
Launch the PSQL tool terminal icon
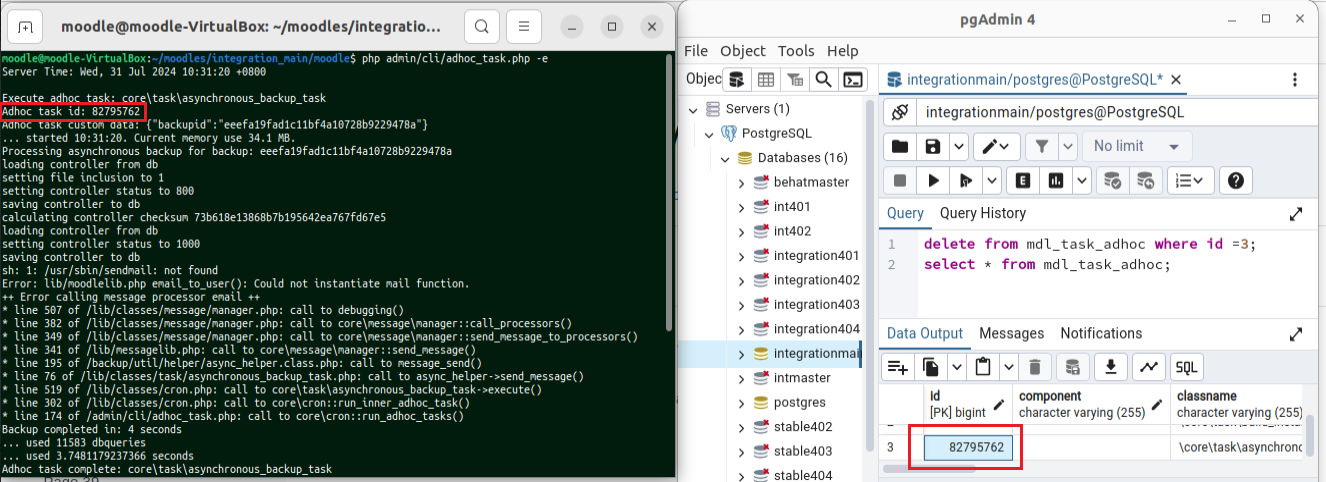click(853, 79)
